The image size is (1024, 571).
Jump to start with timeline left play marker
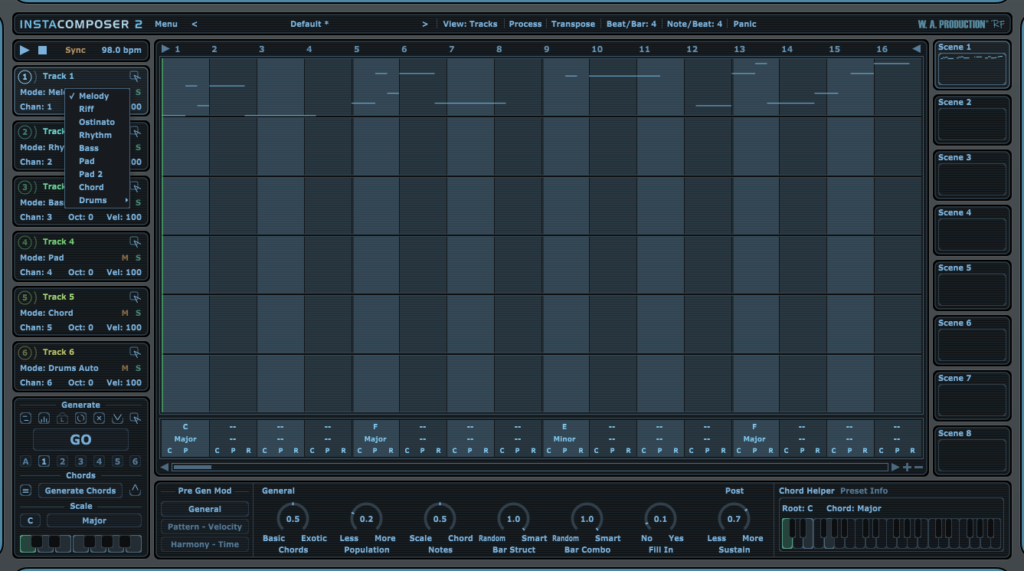(x=165, y=49)
